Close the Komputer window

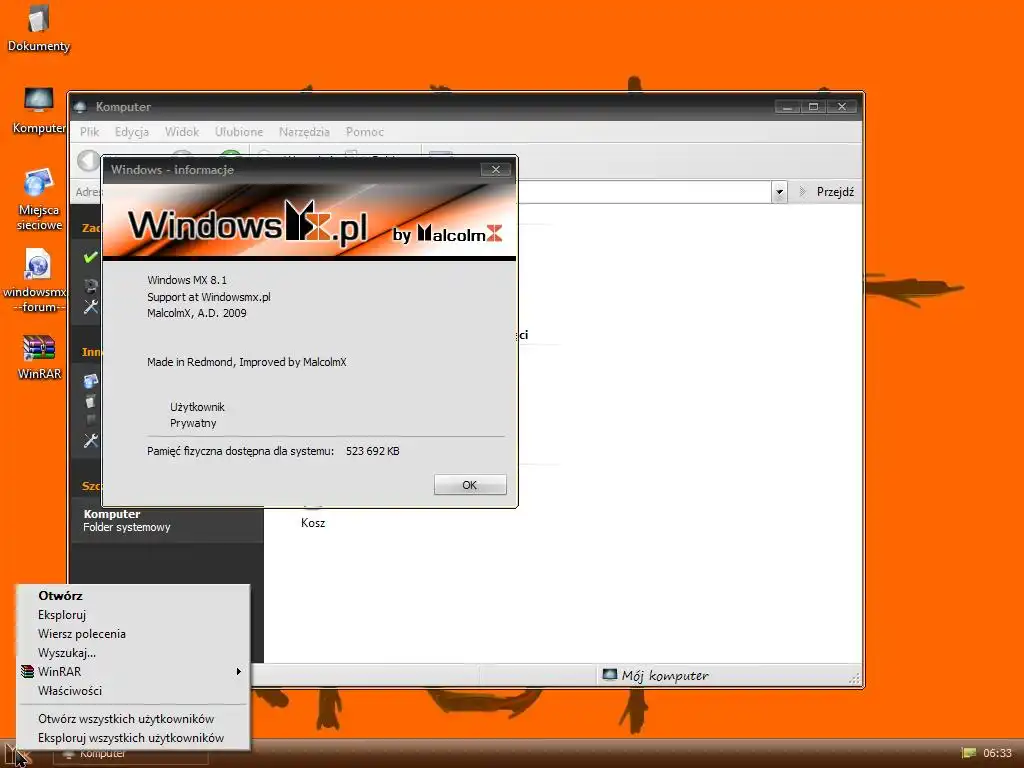[842, 106]
